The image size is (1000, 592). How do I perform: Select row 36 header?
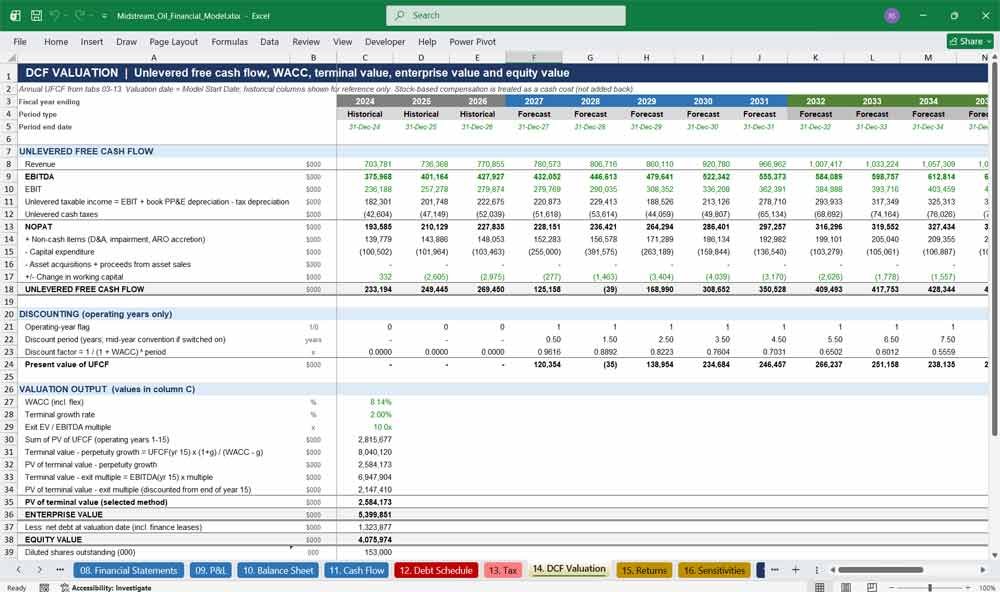point(9,514)
